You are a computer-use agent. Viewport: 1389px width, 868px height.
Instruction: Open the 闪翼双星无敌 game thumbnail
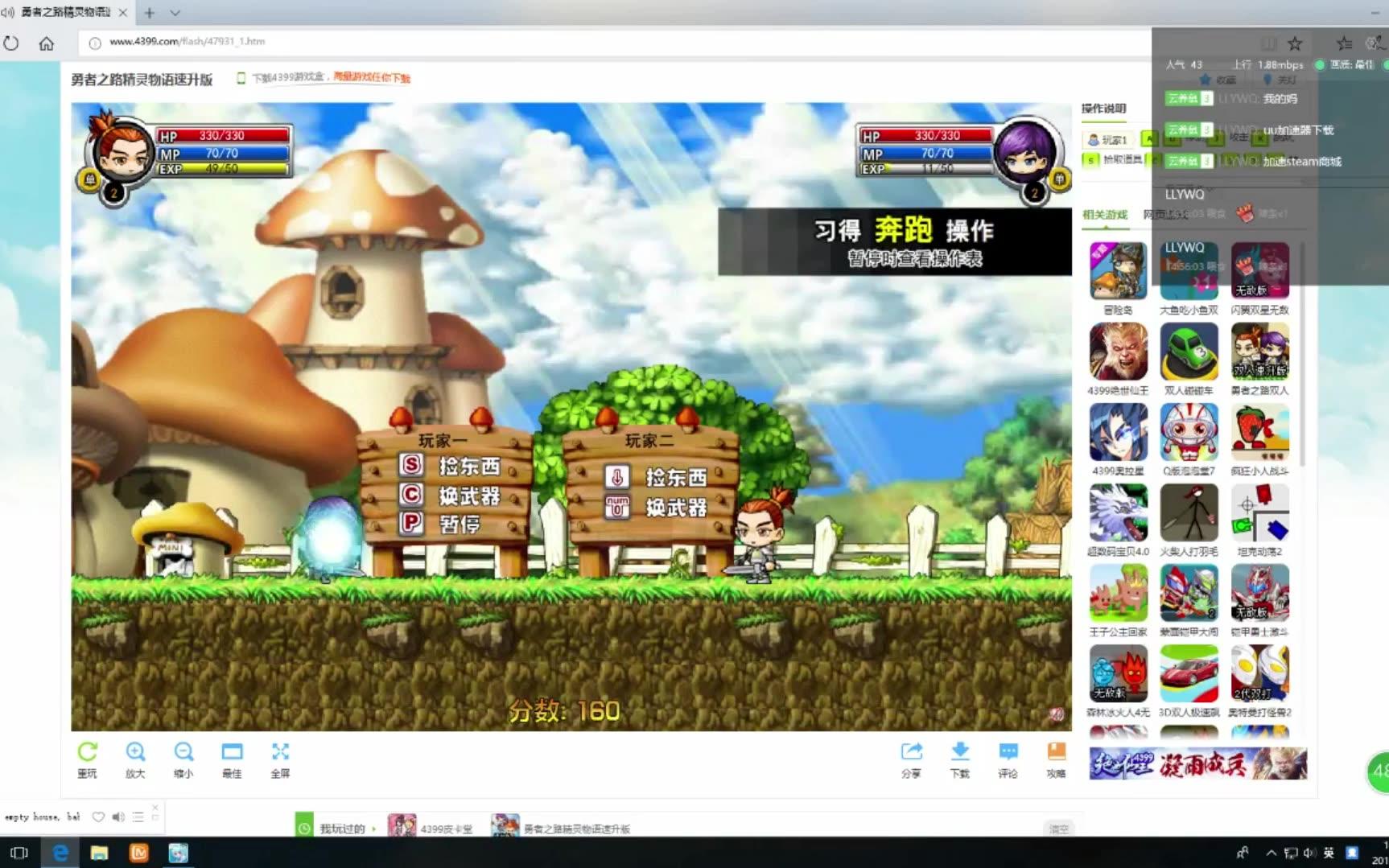(1260, 272)
